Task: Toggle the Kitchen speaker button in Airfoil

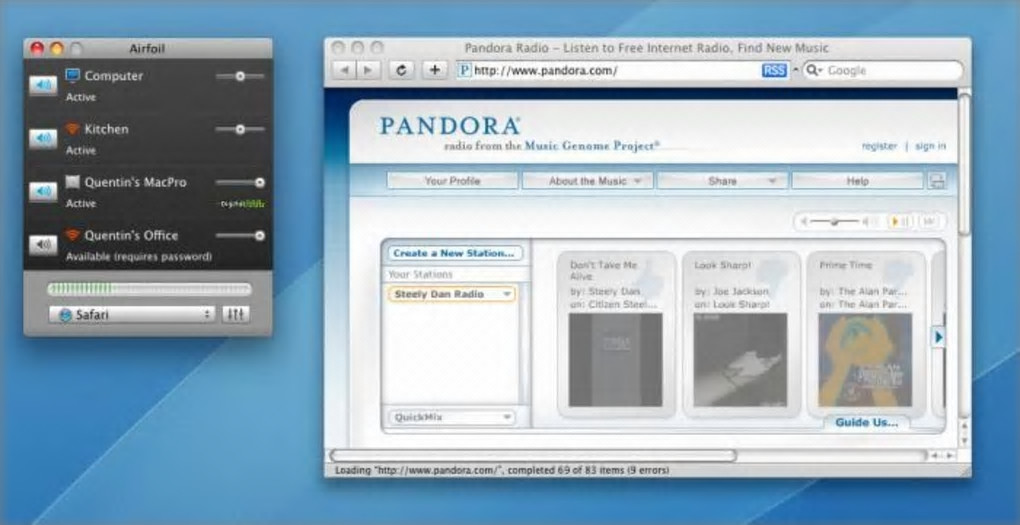Action: tap(43, 139)
